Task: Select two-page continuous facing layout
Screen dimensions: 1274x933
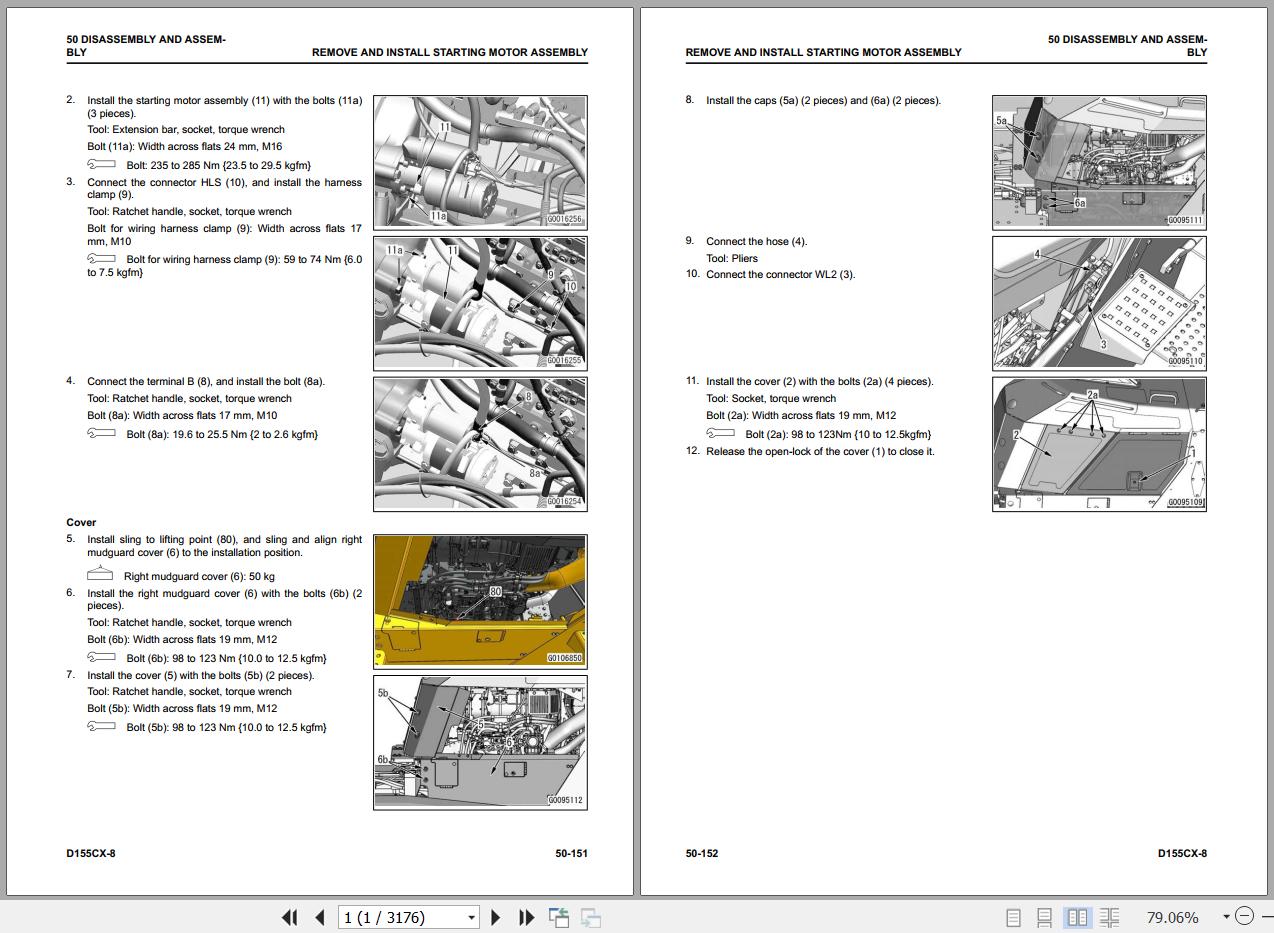Action: pos(1109,917)
